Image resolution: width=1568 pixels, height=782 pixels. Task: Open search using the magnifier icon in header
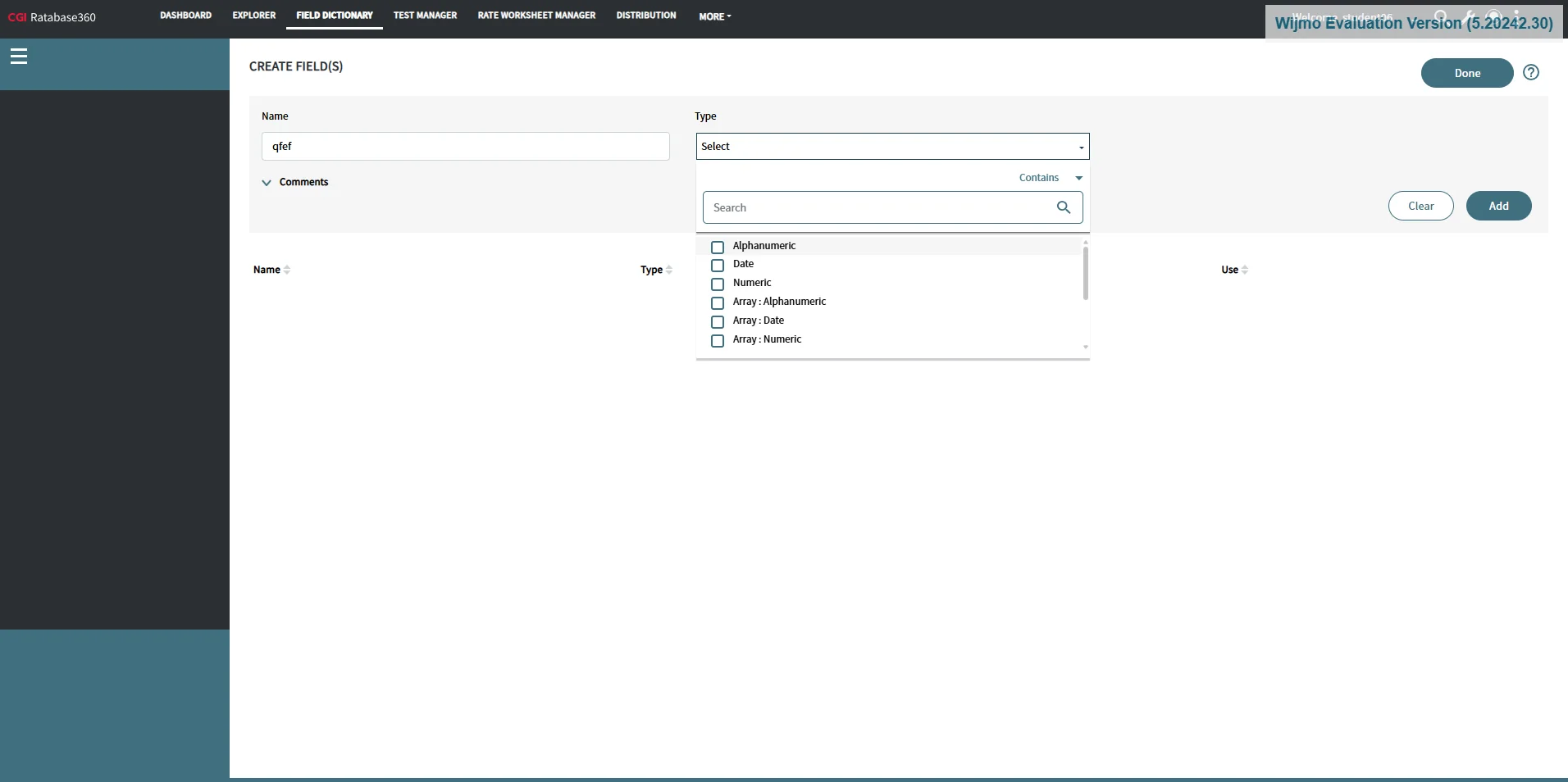click(x=1441, y=16)
